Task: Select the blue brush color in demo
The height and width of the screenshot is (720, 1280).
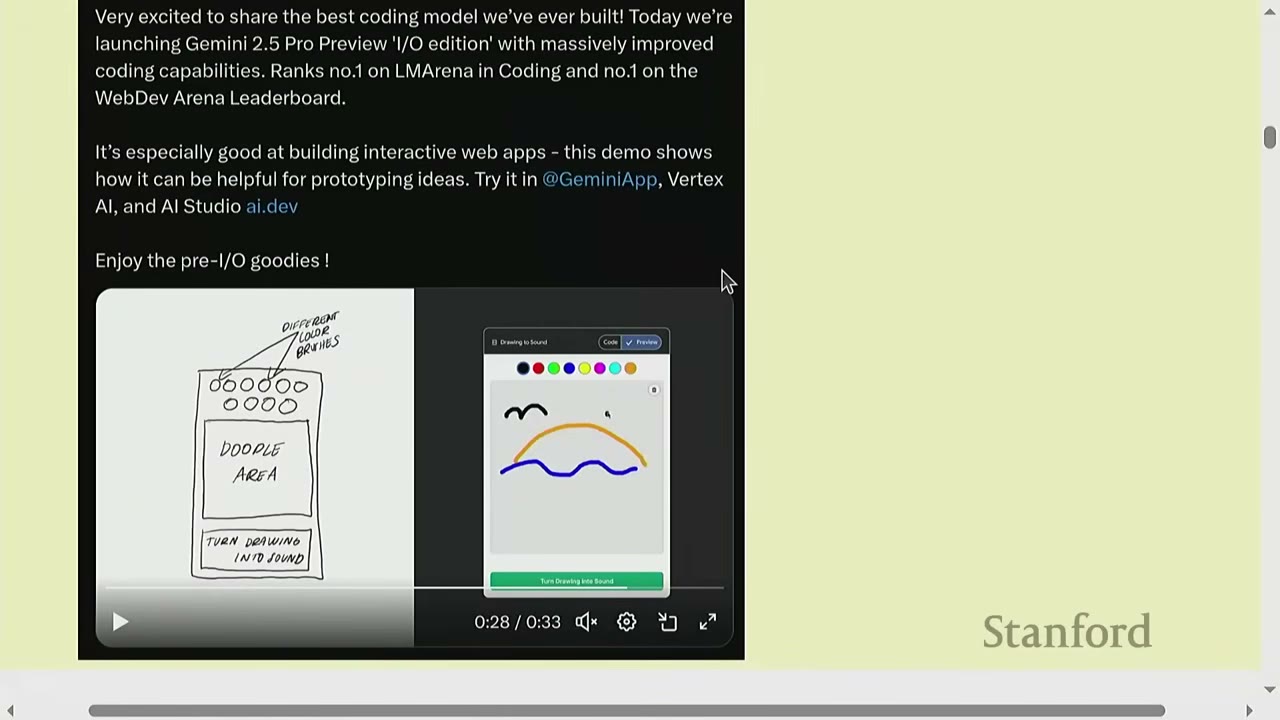Action: pos(569,368)
